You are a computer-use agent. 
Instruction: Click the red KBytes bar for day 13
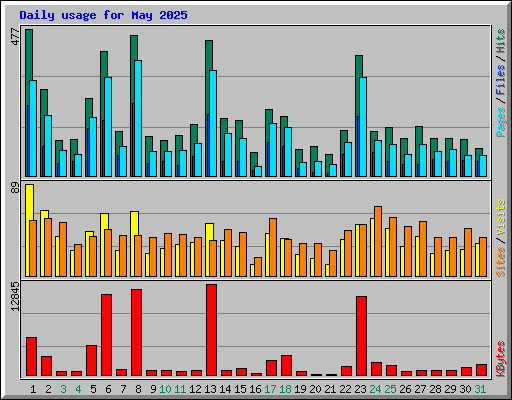211,330
